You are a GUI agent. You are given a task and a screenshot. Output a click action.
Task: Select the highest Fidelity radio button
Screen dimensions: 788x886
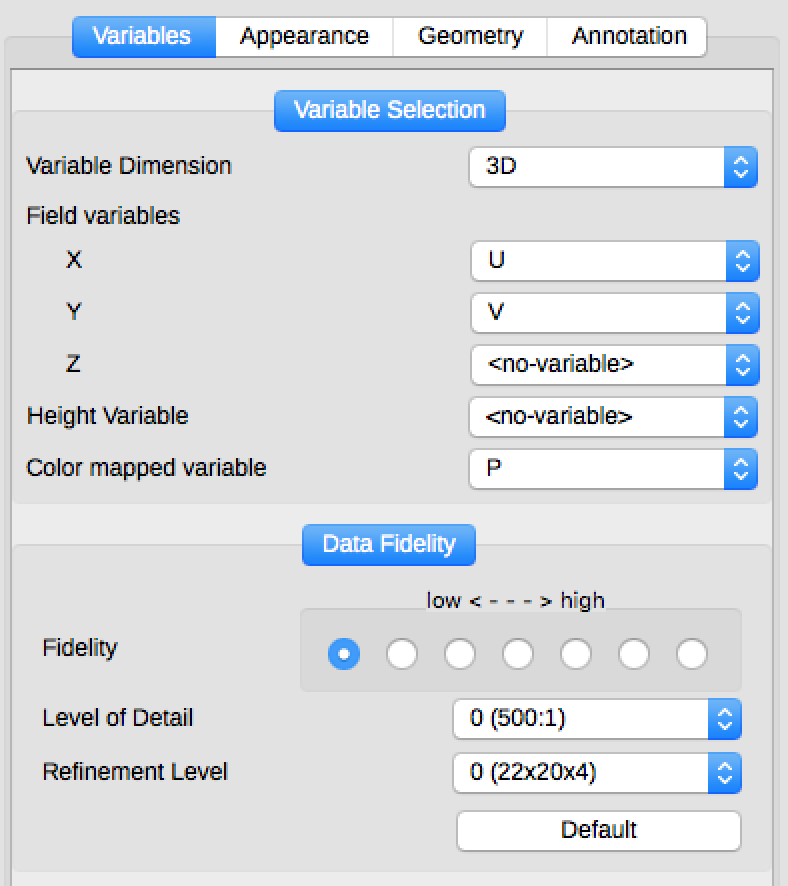(x=692, y=655)
